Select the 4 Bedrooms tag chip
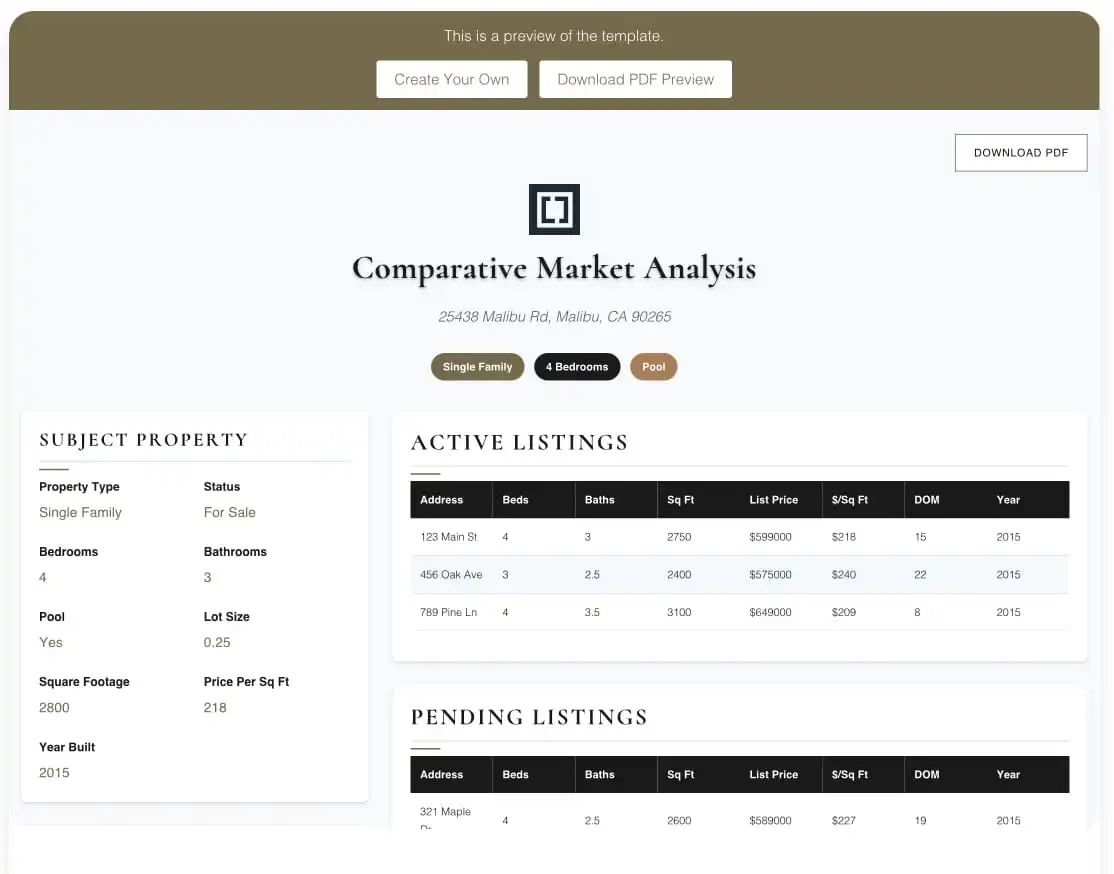Viewport: 1114px width, 874px height. (577, 367)
